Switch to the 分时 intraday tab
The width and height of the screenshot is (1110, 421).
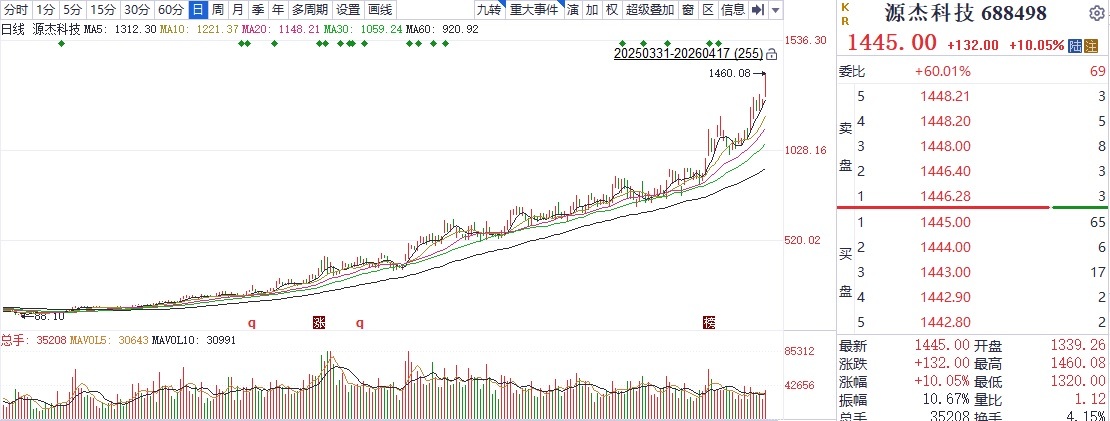click(15, 10)
